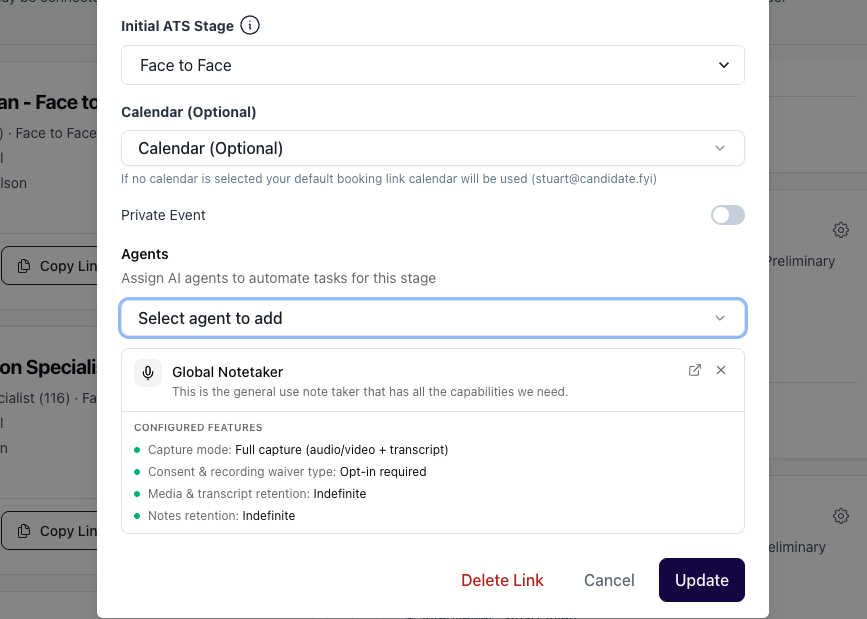The width and height of the screenshot is (867, 619).
Task: Click Capture mode: Full capture text
Action: coord(298,450)
